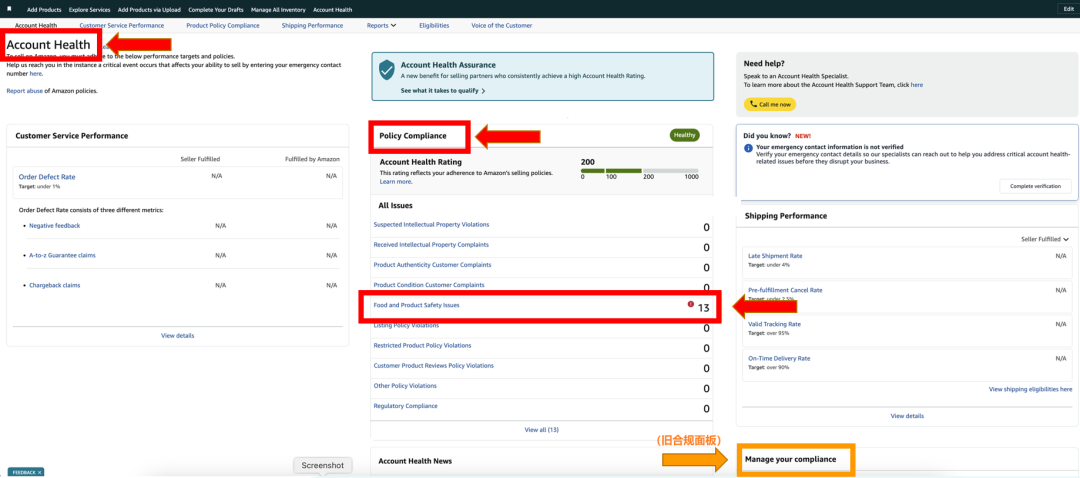The width and height of the screenshot is (1080, 478).
Task: Open Order Defect Rate link
Action: pos(47,176)
